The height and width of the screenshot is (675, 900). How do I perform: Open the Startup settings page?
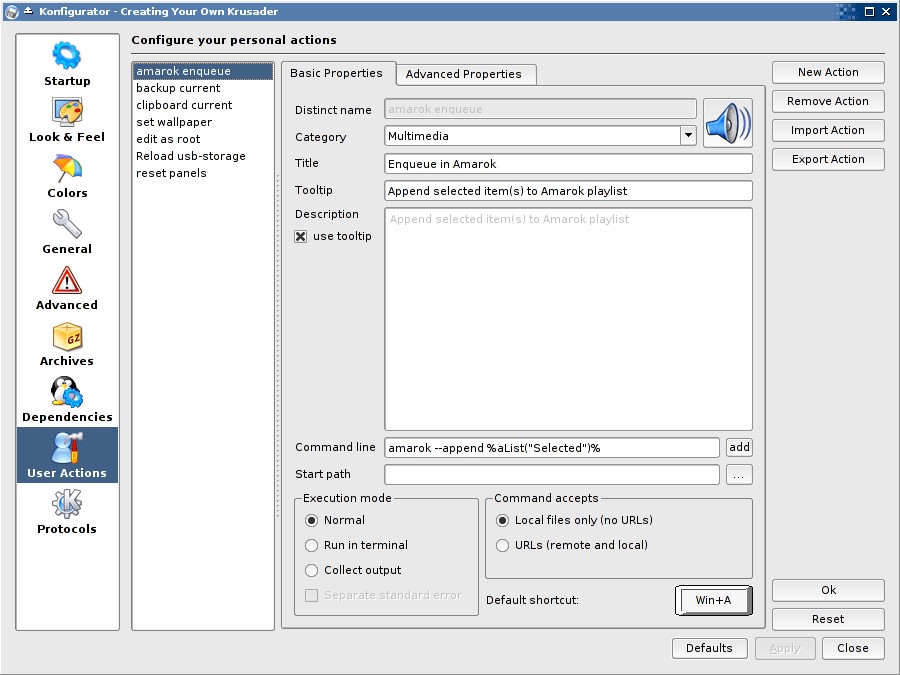click(x=67, y=64)
